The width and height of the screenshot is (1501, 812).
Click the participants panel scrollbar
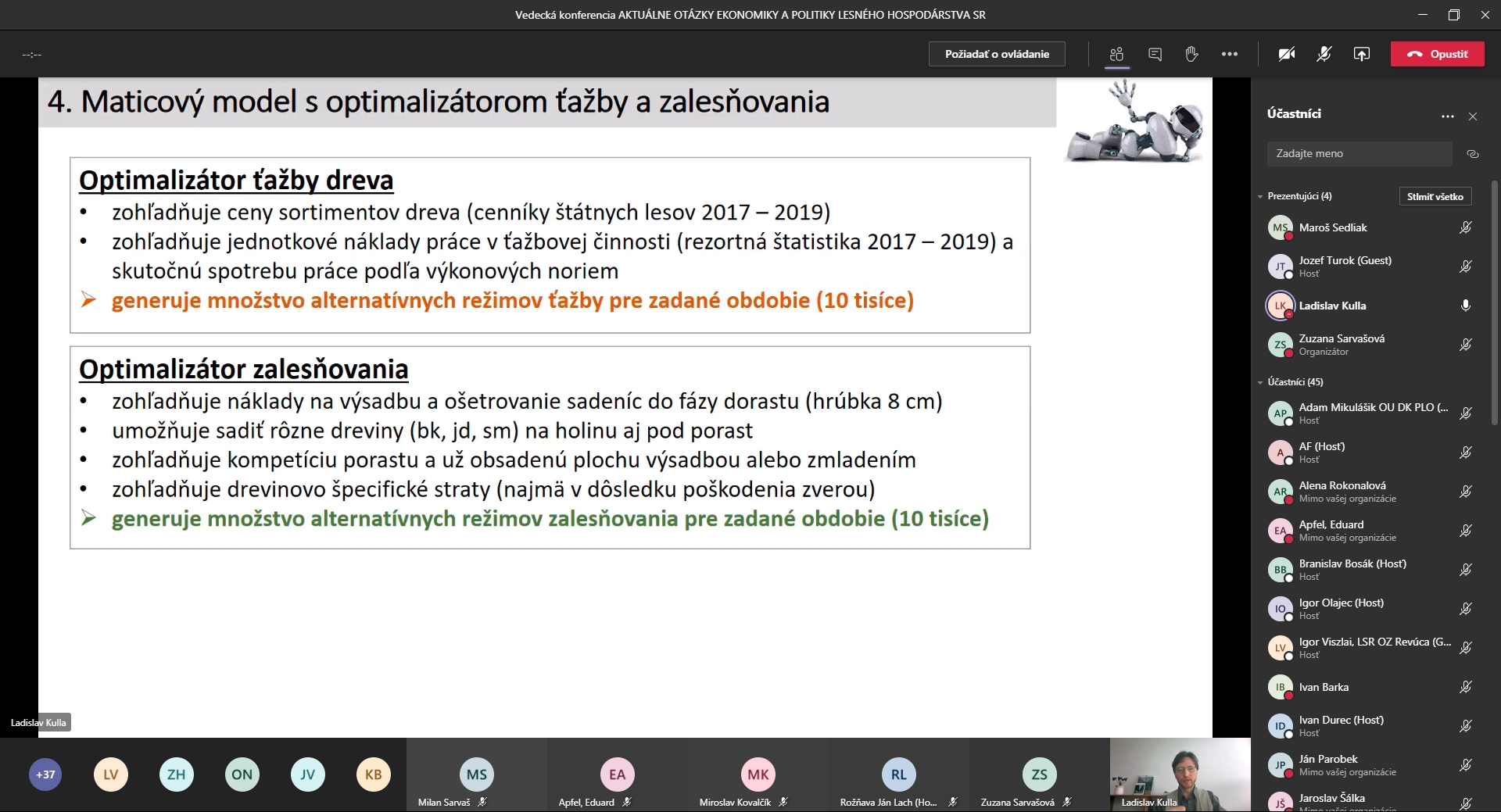click(x=1494, y=303)
